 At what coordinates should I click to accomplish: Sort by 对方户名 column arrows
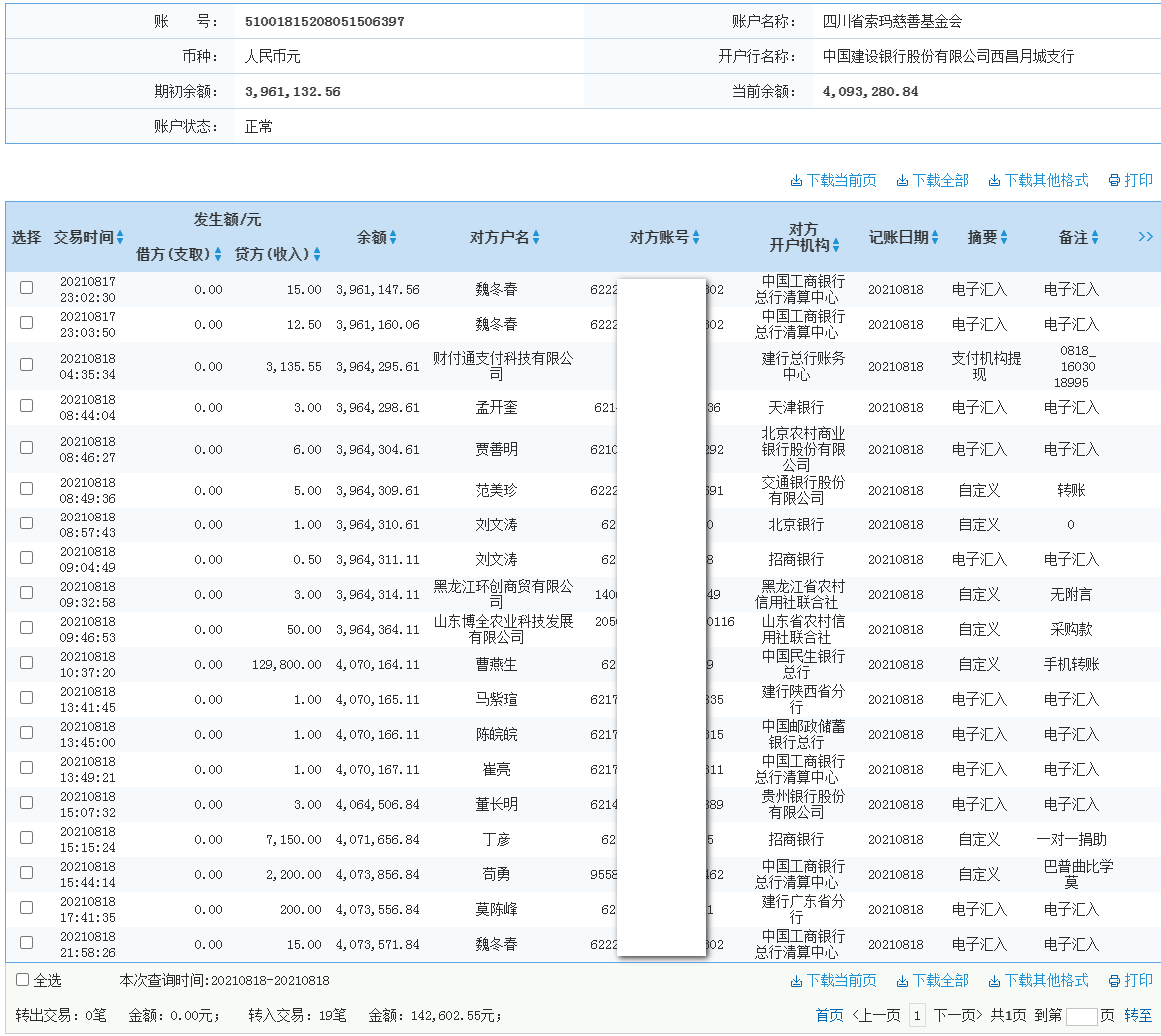[x=536, y=237]
